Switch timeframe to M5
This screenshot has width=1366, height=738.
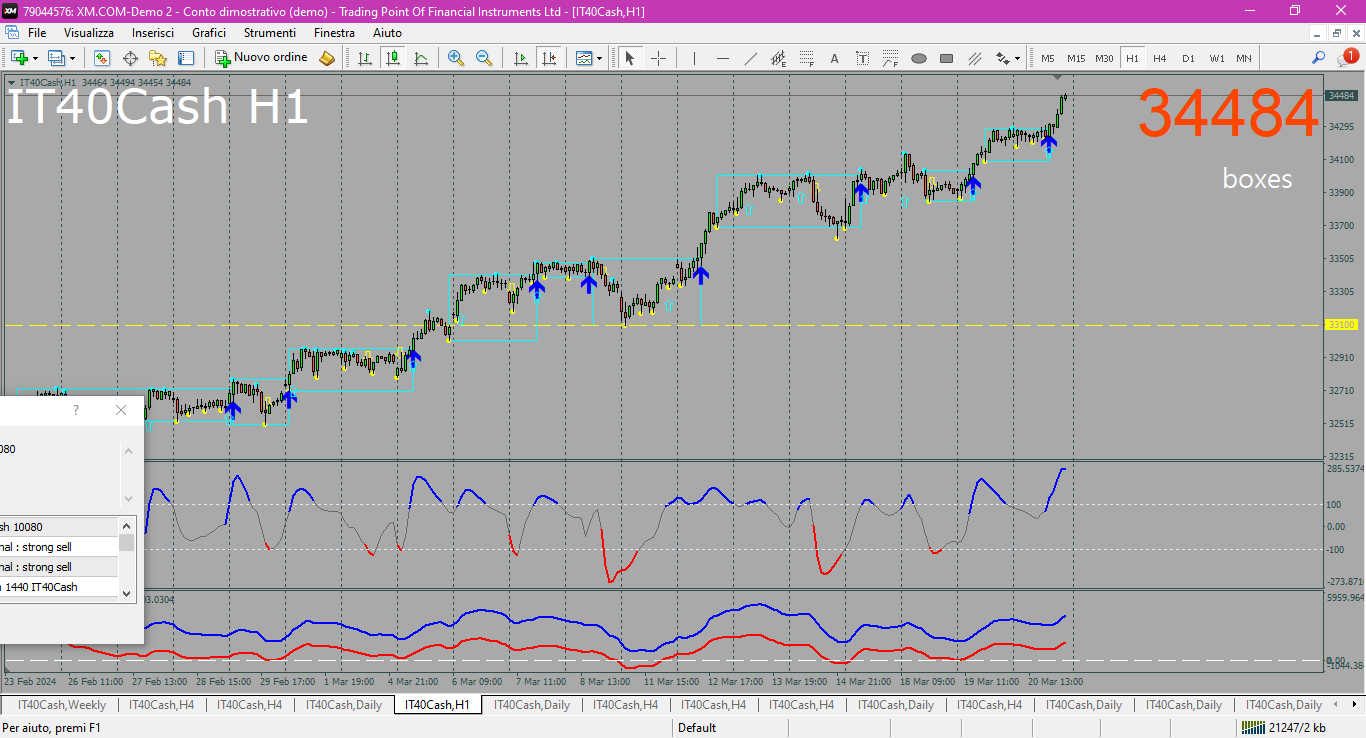[x=1048, y=58]
